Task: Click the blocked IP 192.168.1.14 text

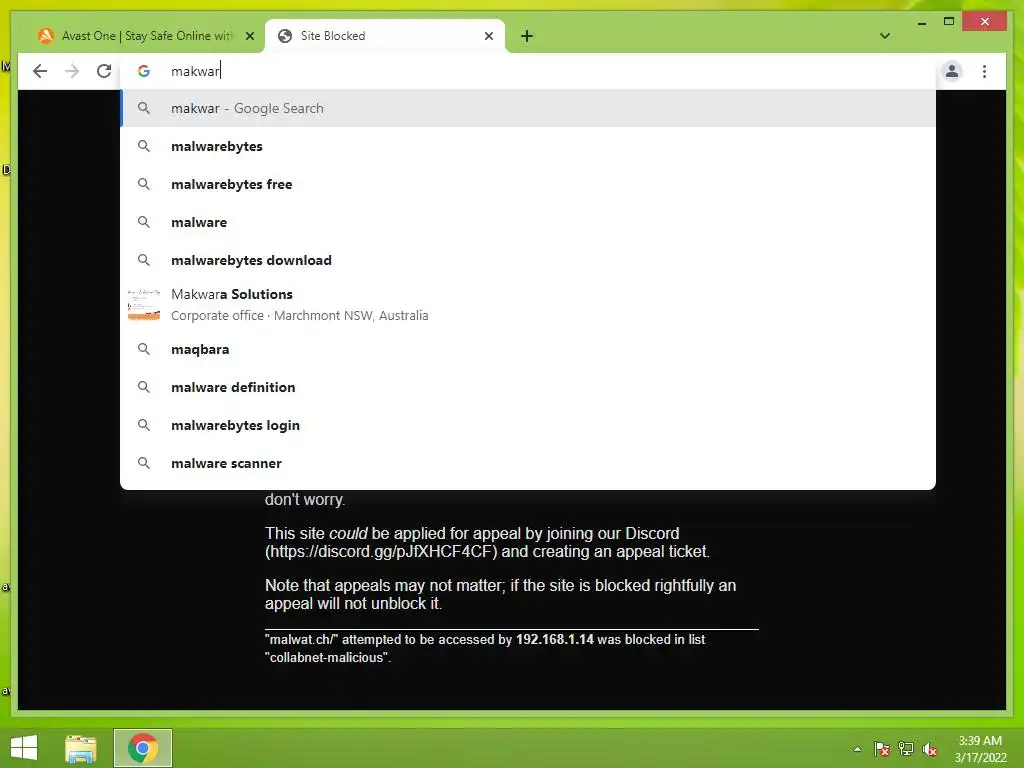Action: pyautogui.click(x=554, y=639)
